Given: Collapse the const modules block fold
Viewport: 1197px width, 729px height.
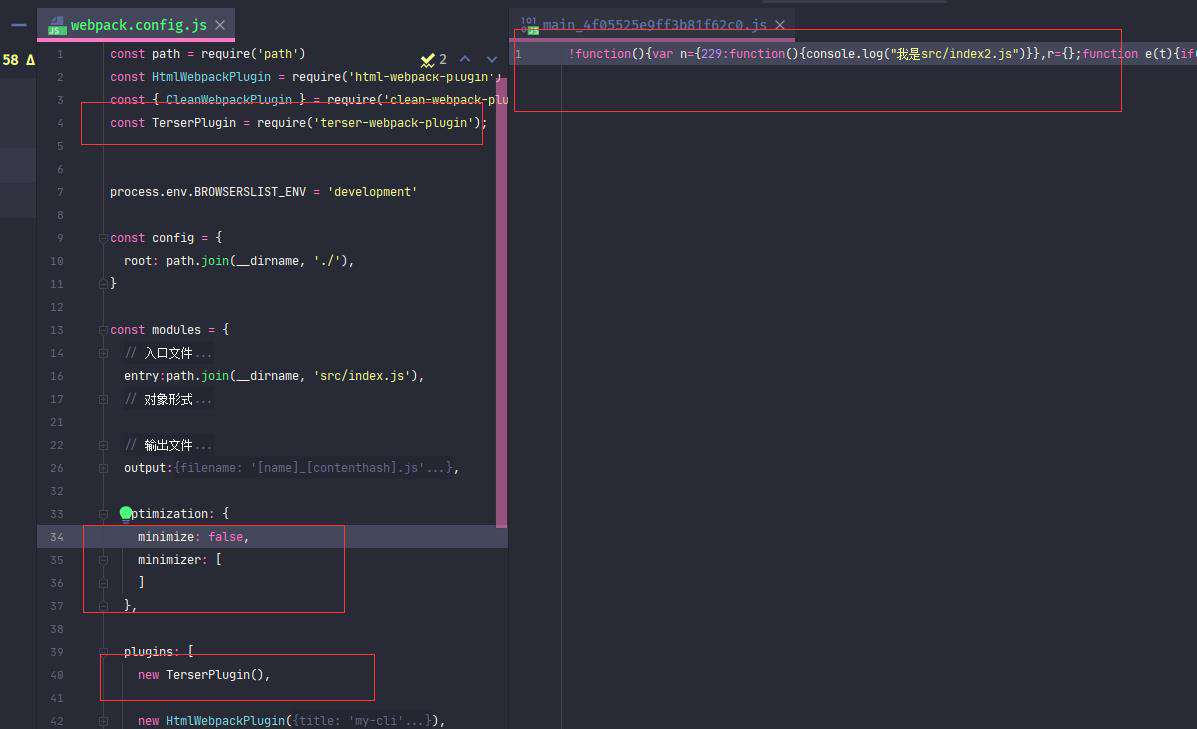Looking at the screenshot, I should (x=103, y=330).
